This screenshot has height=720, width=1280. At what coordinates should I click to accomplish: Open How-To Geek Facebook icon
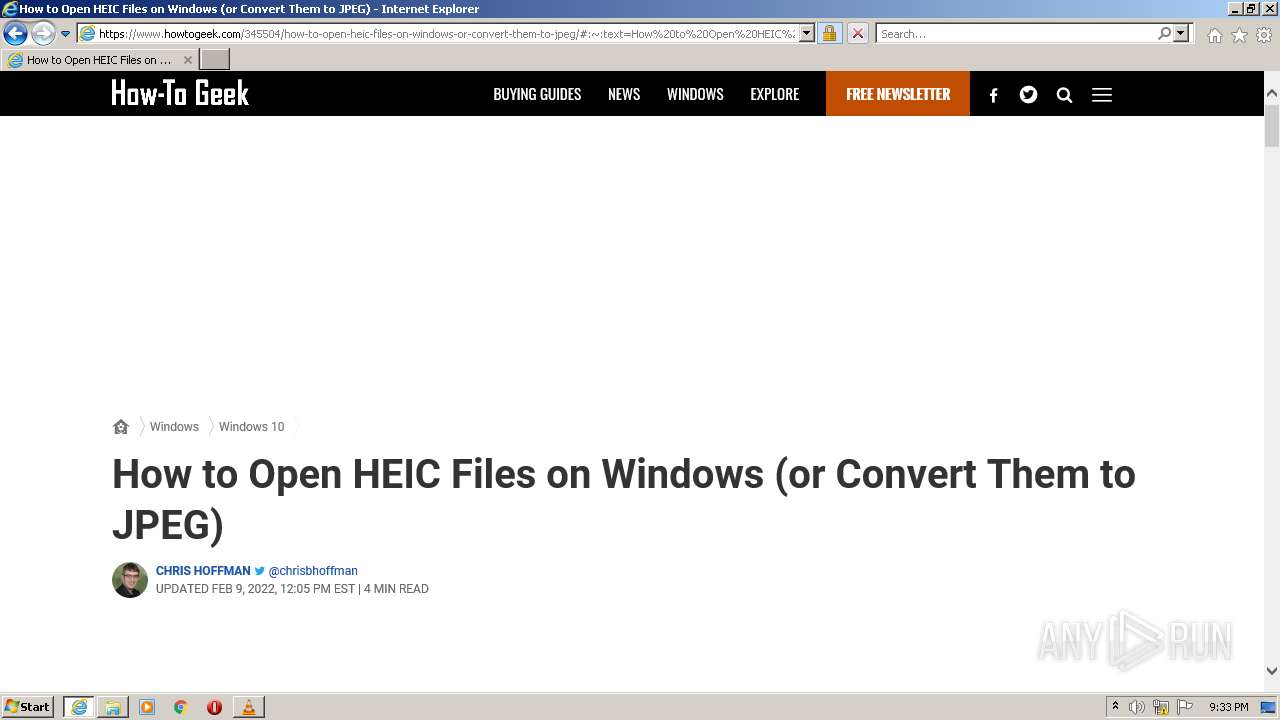993,95
